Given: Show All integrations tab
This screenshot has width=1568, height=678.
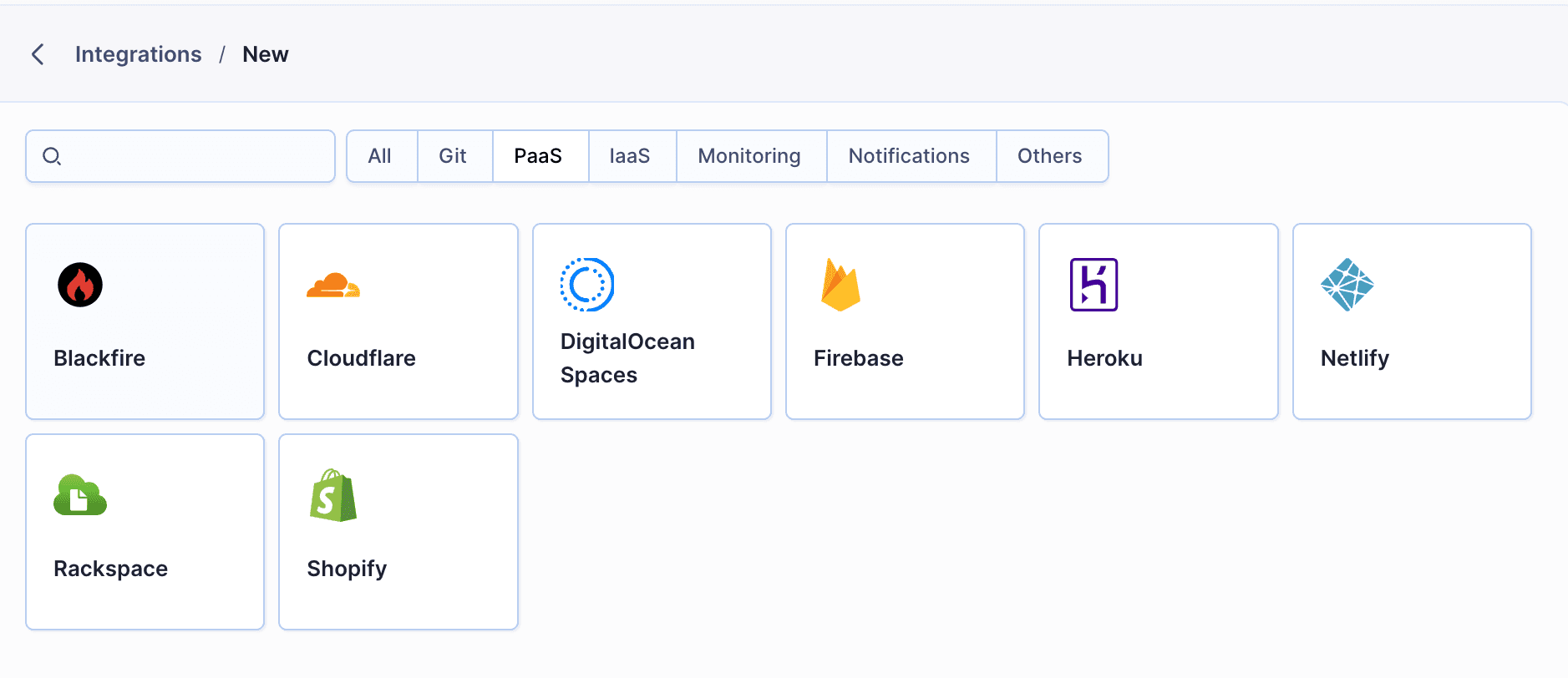Looking at the screenshot, I should tap(380, 156).
